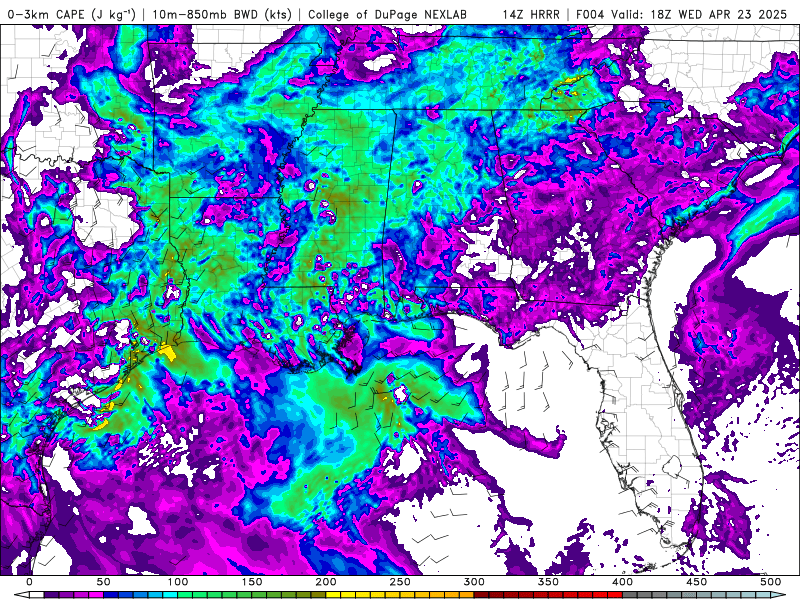The width and height of the screenshot is (800, 600).
Task: Click the colorbar label "500"
Action: coord(770,582)
